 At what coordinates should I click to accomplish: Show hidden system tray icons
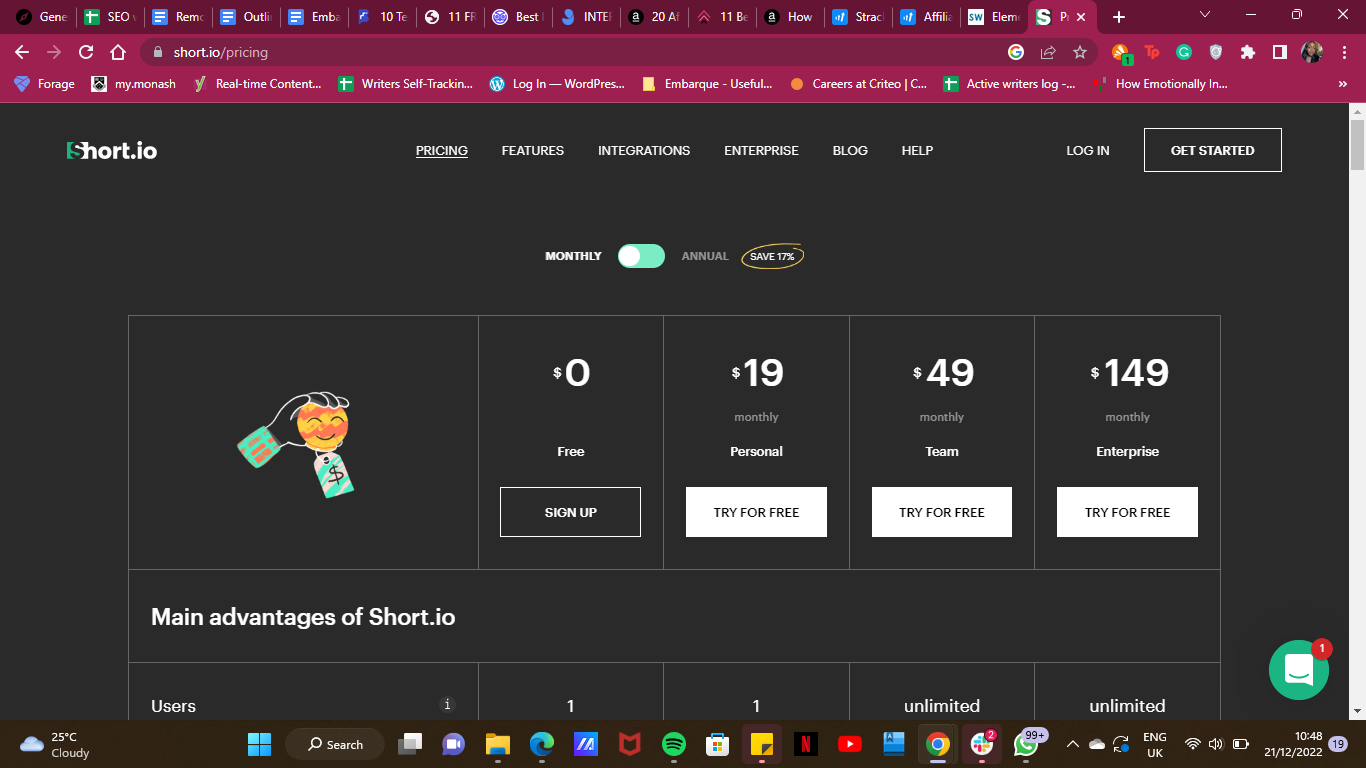point(1072,744)
